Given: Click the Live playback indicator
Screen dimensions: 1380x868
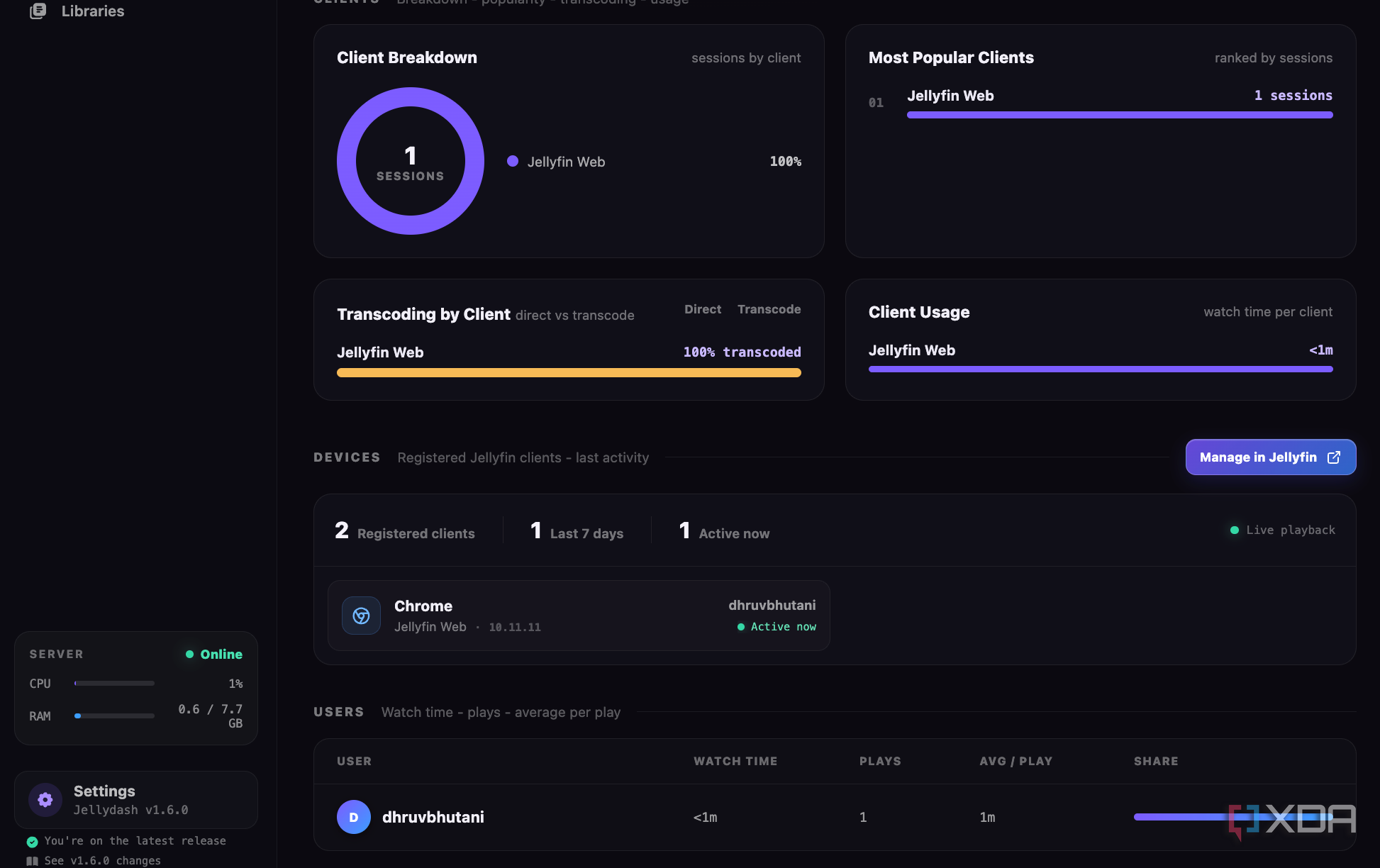Looking at the screenshot, I should coord(1283,530).
